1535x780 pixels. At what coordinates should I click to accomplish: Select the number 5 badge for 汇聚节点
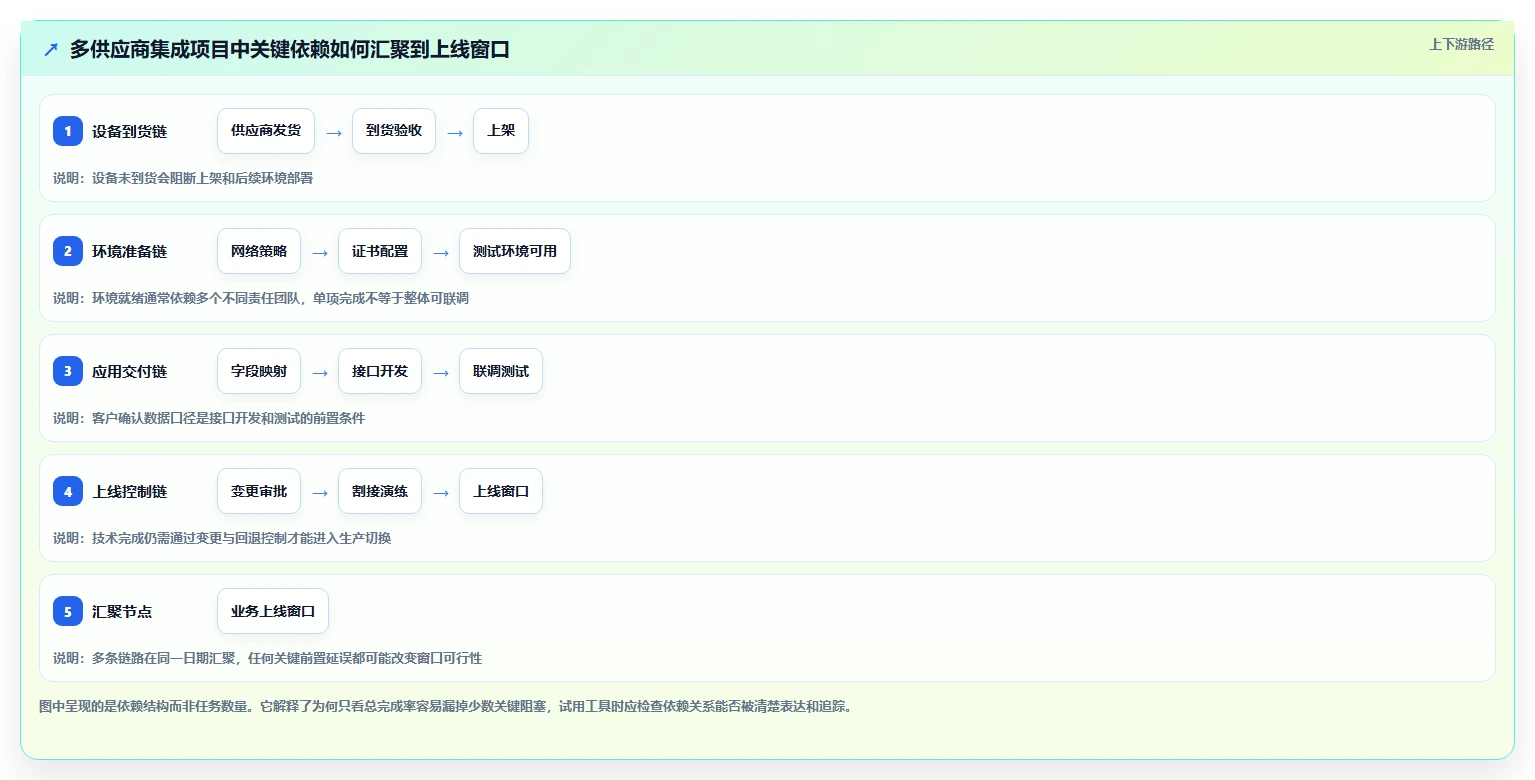pos(68,611)
